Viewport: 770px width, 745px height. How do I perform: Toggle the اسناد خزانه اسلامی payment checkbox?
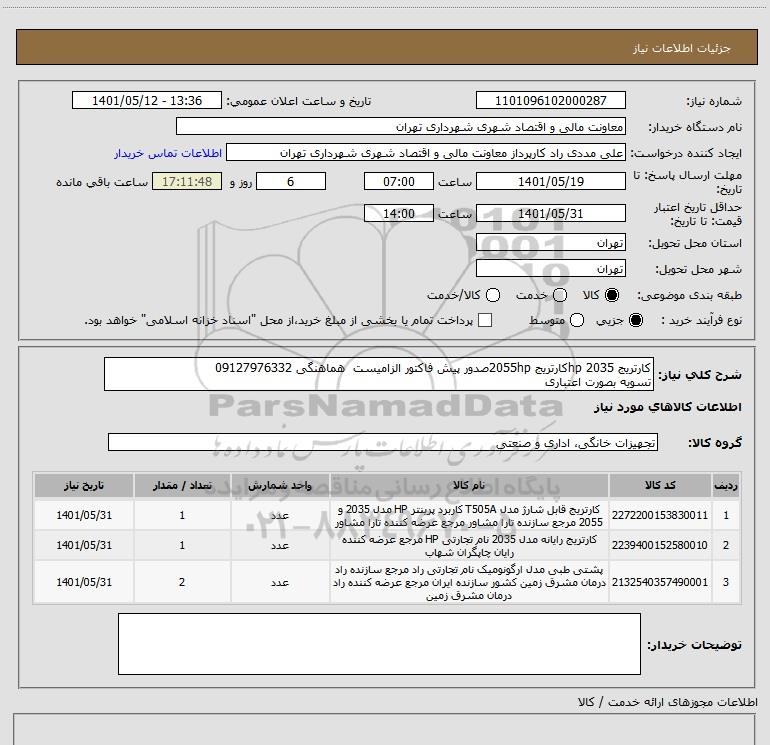[485, 320]
